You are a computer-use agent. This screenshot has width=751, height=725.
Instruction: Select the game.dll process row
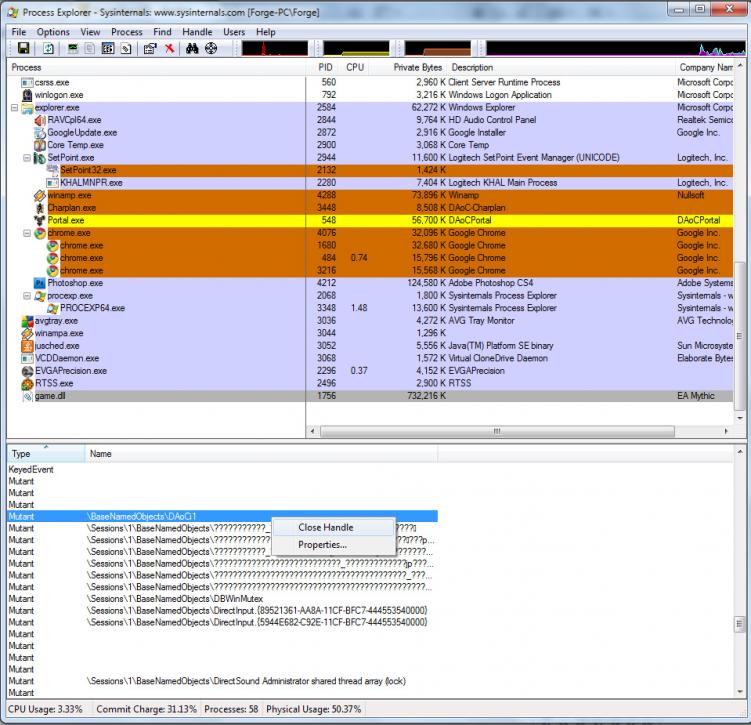tap(370, 396)
